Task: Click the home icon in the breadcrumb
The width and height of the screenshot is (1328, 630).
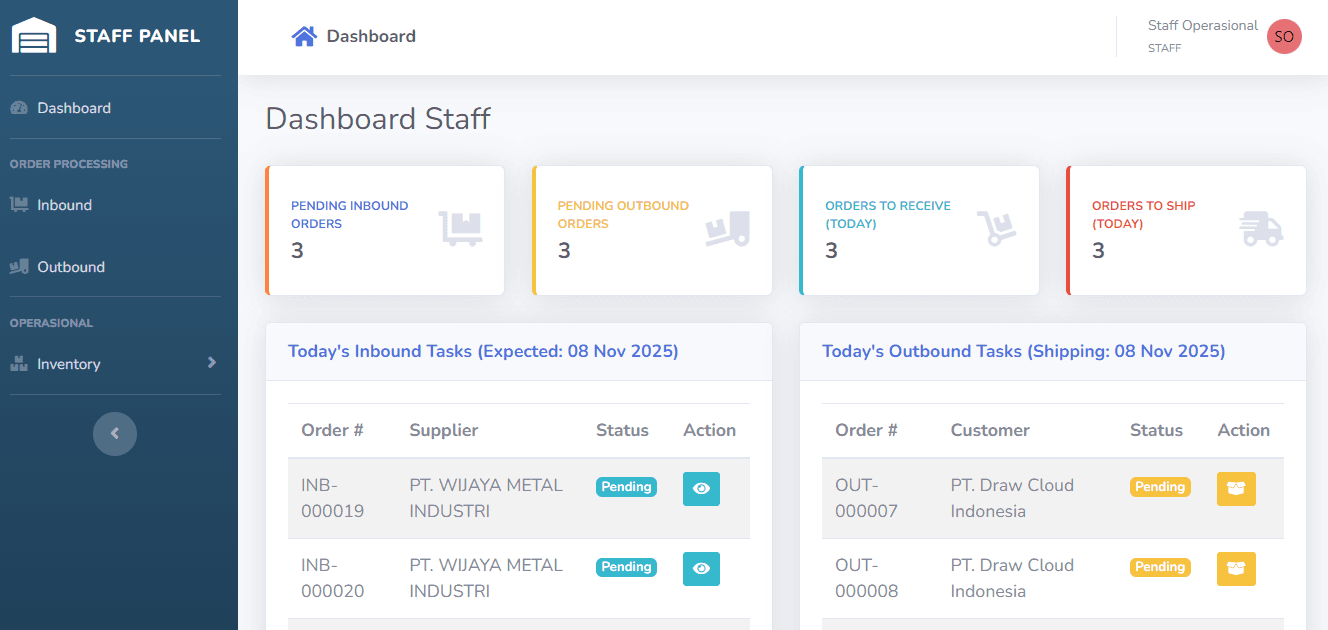Action: 303,35
